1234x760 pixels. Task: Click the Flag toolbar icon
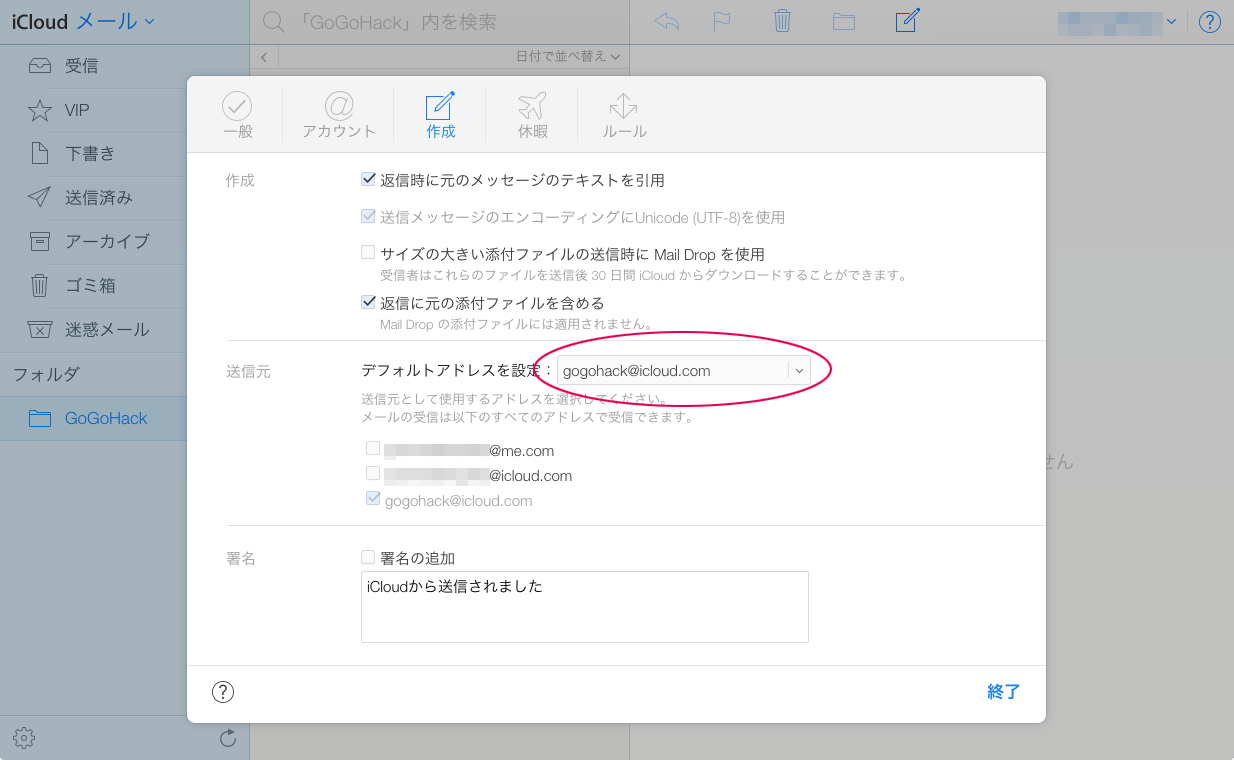click(722, 21)
